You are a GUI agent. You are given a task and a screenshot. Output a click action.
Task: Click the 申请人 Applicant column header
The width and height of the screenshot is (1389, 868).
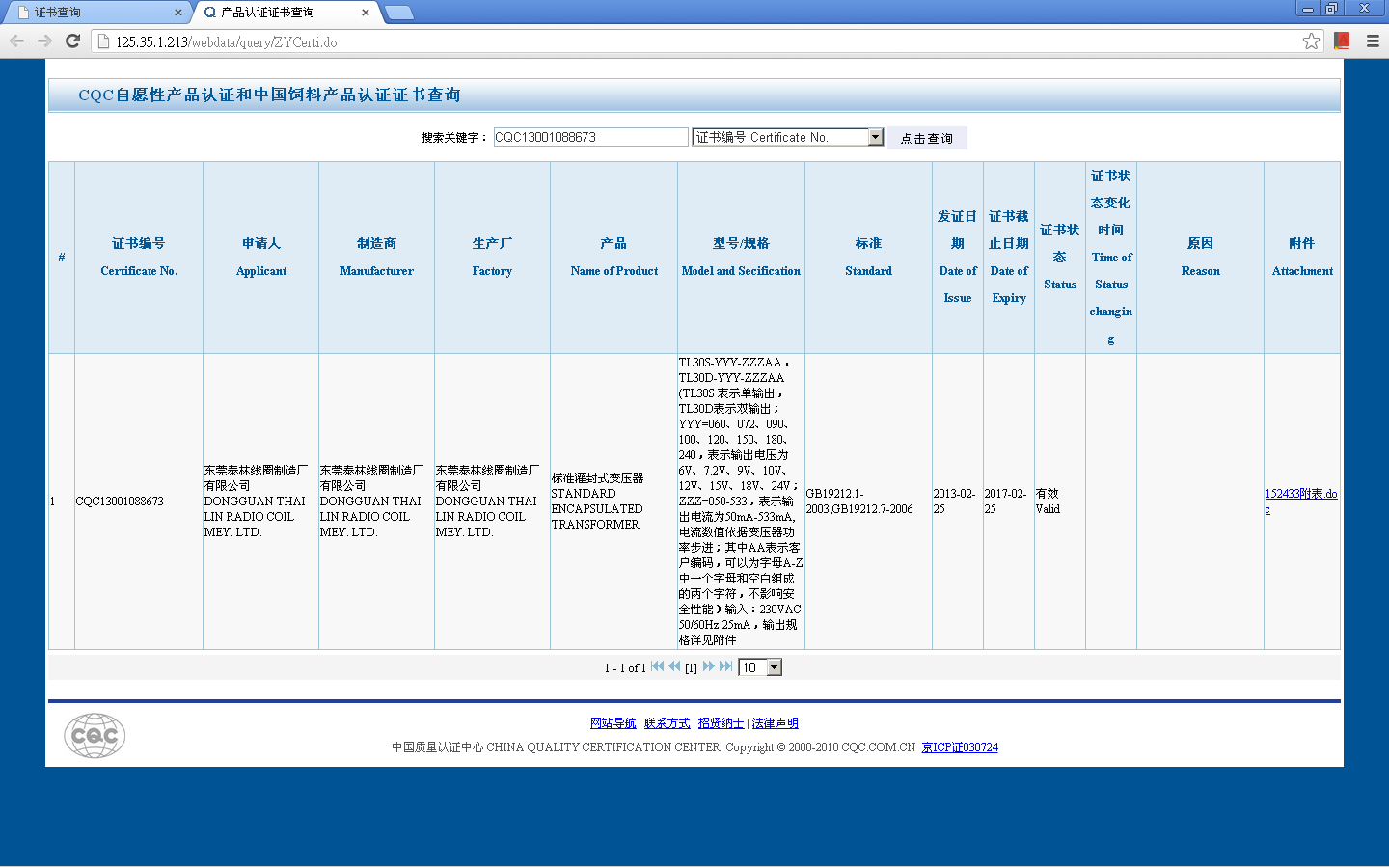[261, 258]
